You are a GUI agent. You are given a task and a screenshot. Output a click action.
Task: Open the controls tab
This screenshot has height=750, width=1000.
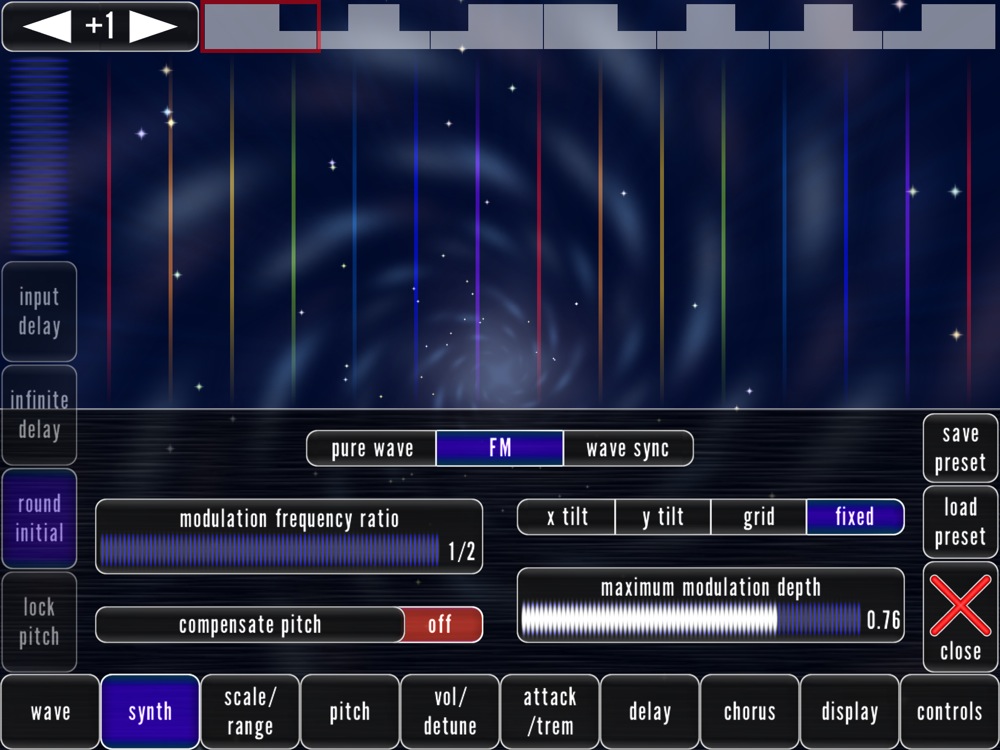point(949,711)
